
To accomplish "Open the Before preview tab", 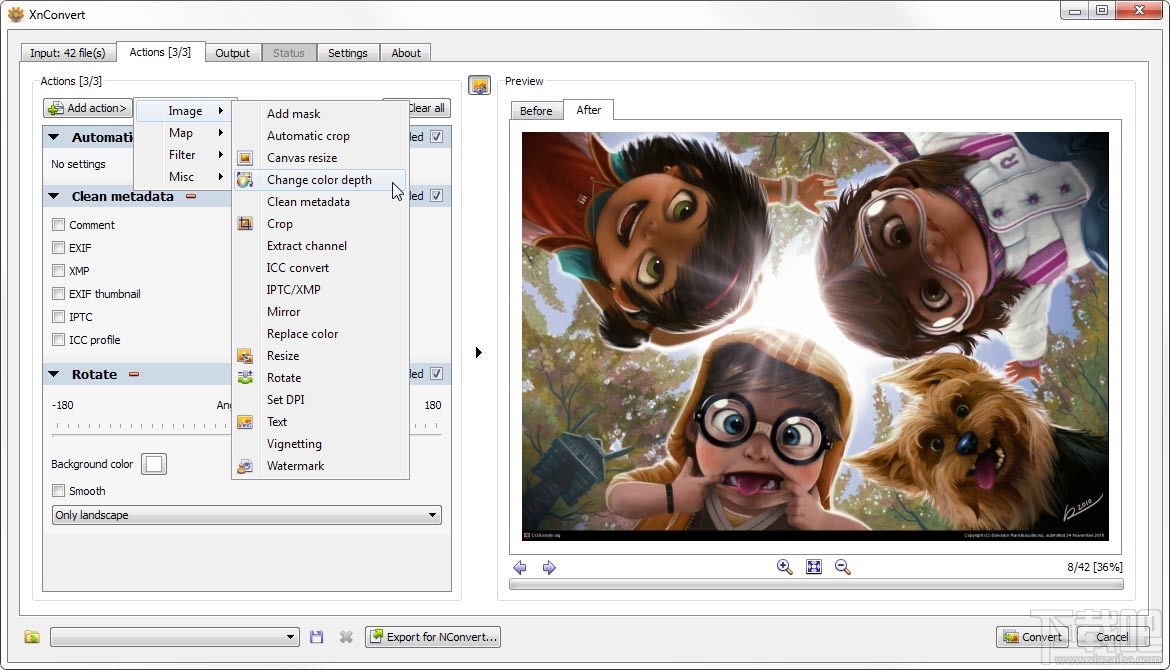I will [537, 110].
